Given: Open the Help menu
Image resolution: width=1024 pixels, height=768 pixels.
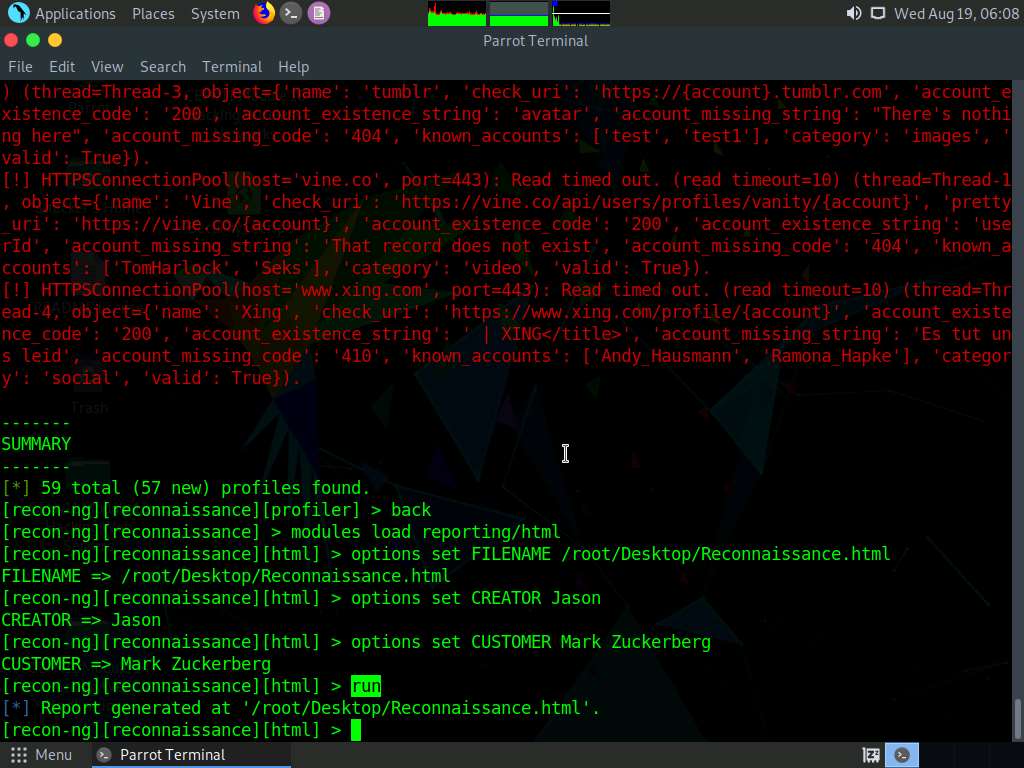Looking at the screenshot, I should tap(293, 67).
